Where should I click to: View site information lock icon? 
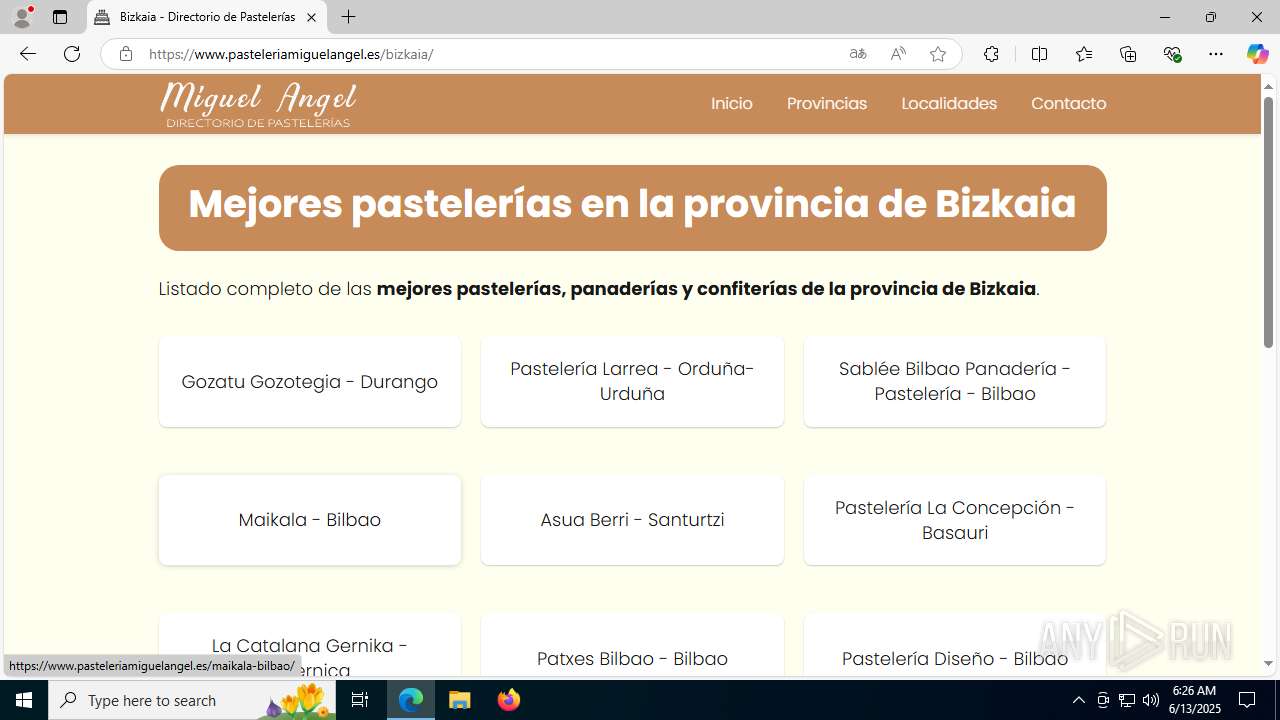pos(125,54)
